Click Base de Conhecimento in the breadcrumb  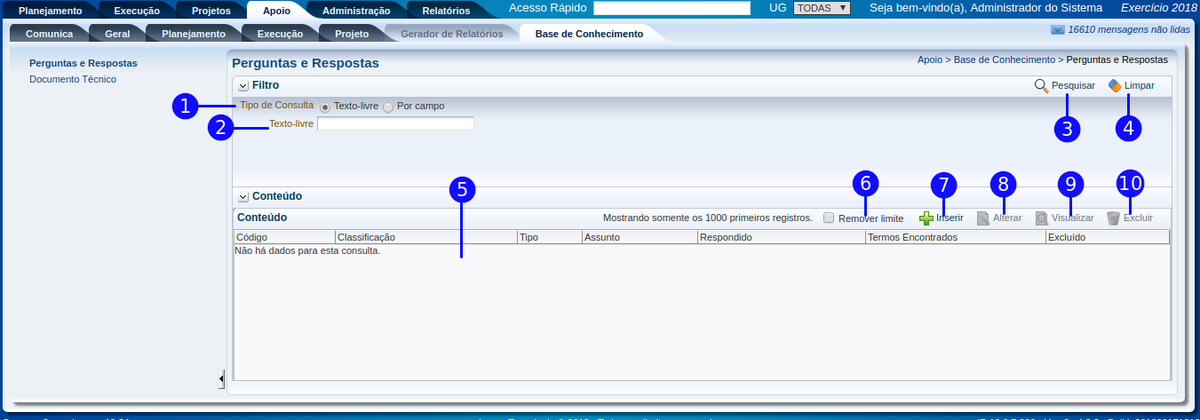click(1004, 61)
